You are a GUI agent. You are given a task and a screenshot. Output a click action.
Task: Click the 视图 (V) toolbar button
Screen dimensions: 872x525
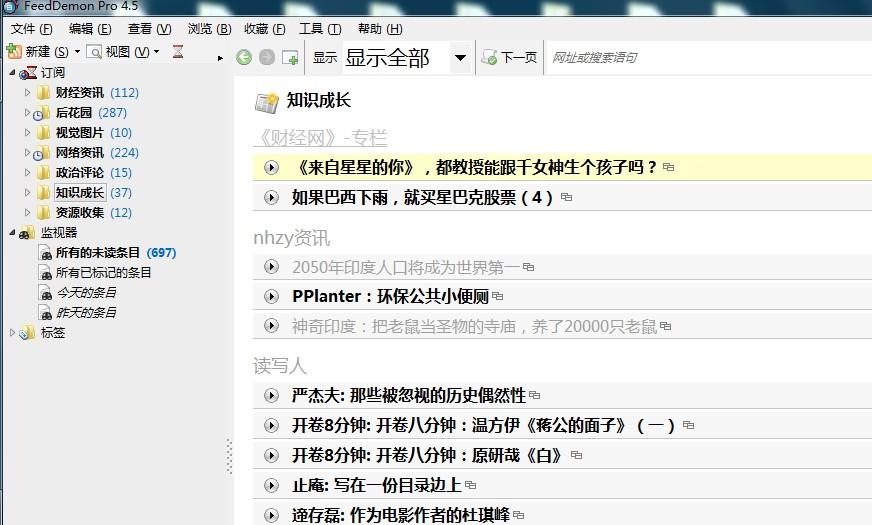[x=118, y=52]
